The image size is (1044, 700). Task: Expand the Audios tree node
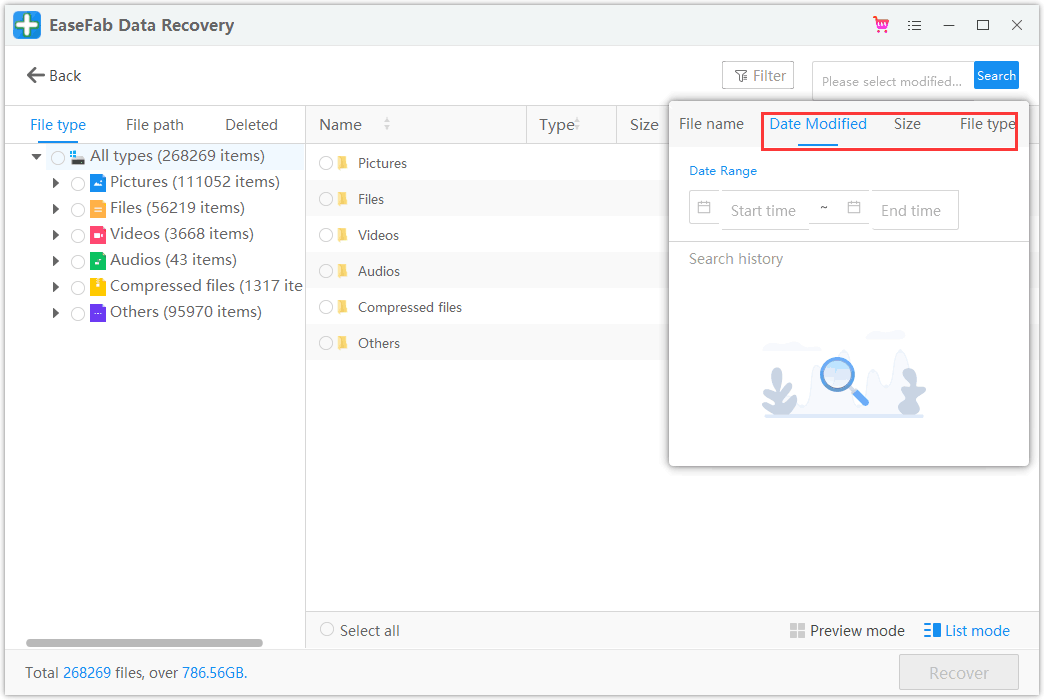[56, 260]
